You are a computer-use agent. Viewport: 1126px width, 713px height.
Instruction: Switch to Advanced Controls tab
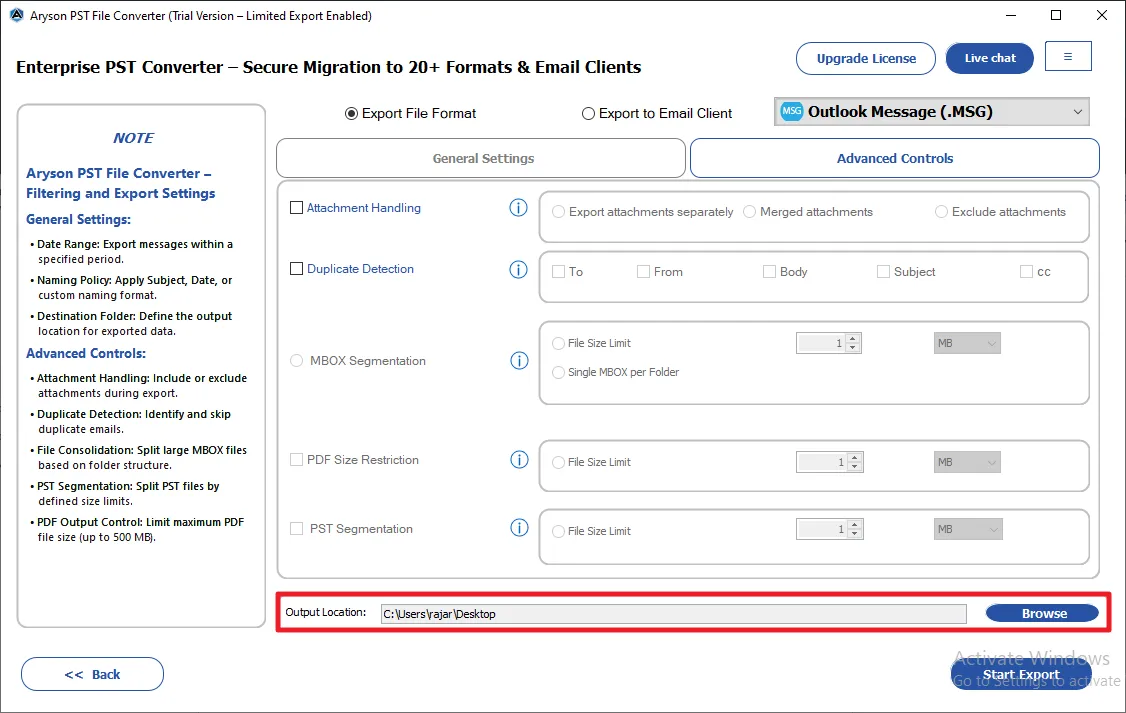(895, 158)
